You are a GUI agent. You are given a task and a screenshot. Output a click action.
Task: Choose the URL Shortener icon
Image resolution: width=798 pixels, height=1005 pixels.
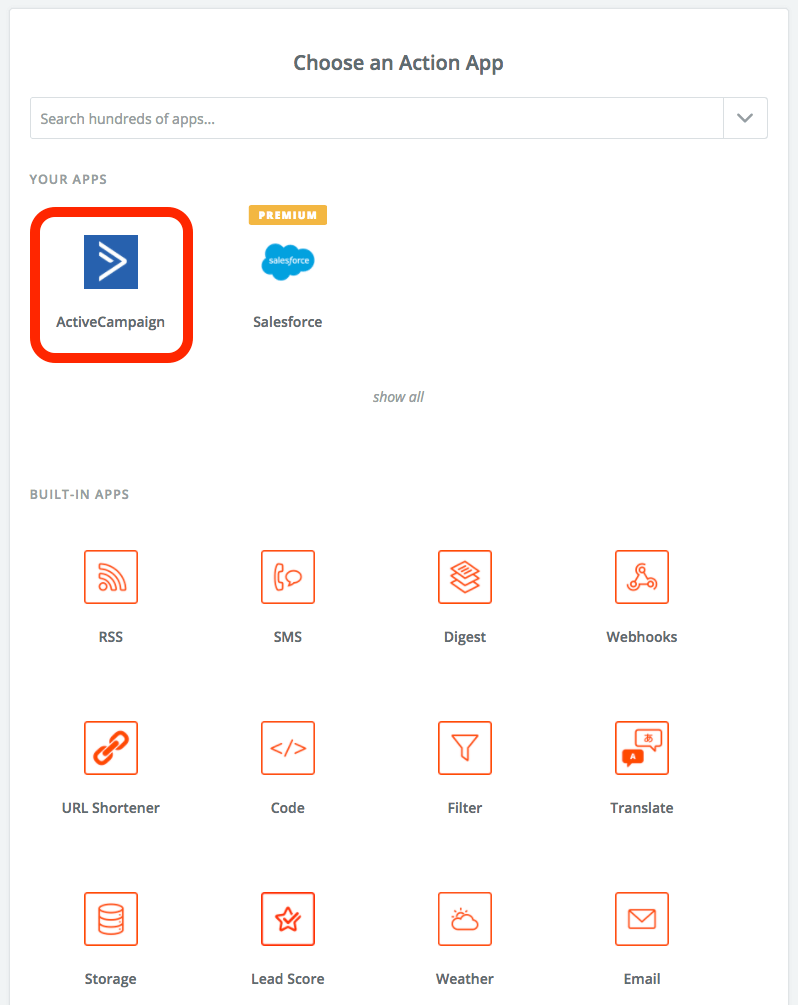click(x=111, y=748)
